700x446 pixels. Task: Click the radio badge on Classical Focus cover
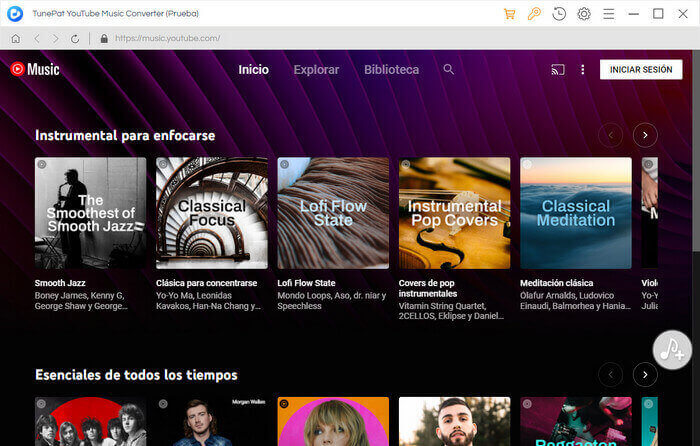point(163,164)
